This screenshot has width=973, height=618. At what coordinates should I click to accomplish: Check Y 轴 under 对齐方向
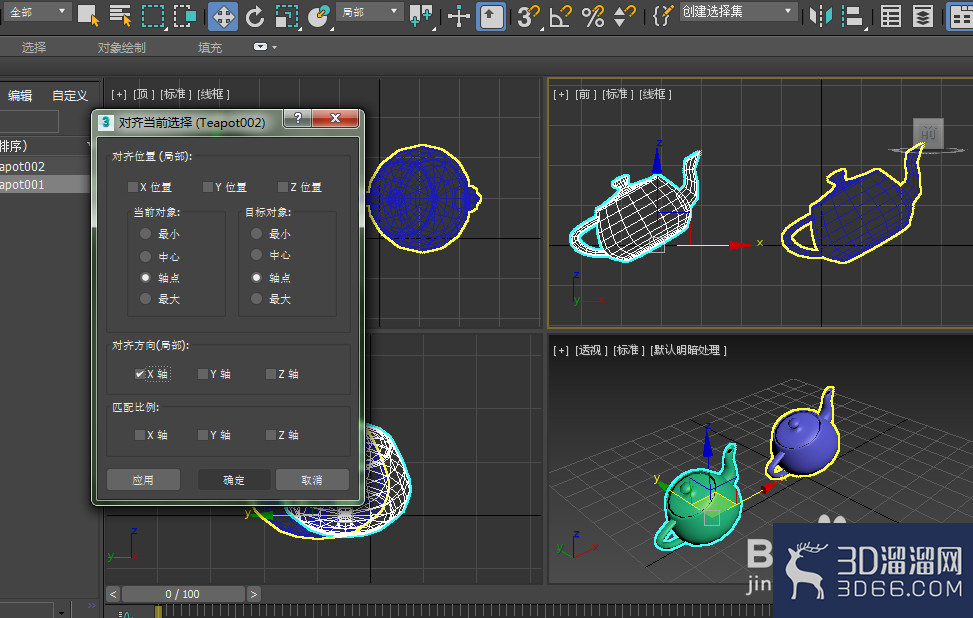[202, 374]
